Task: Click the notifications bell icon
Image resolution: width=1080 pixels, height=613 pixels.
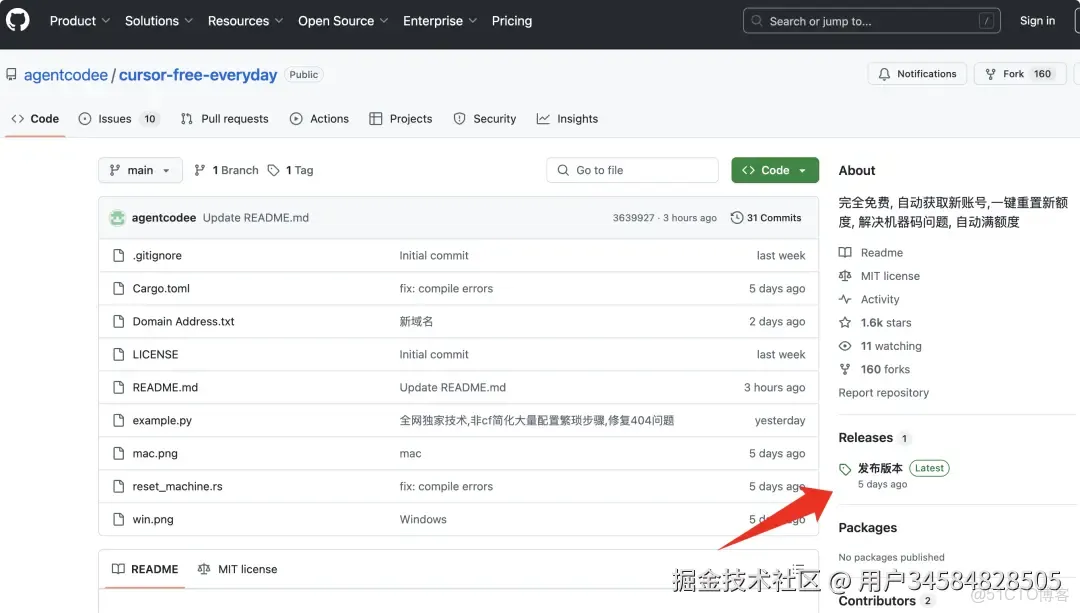Action: 884,73
